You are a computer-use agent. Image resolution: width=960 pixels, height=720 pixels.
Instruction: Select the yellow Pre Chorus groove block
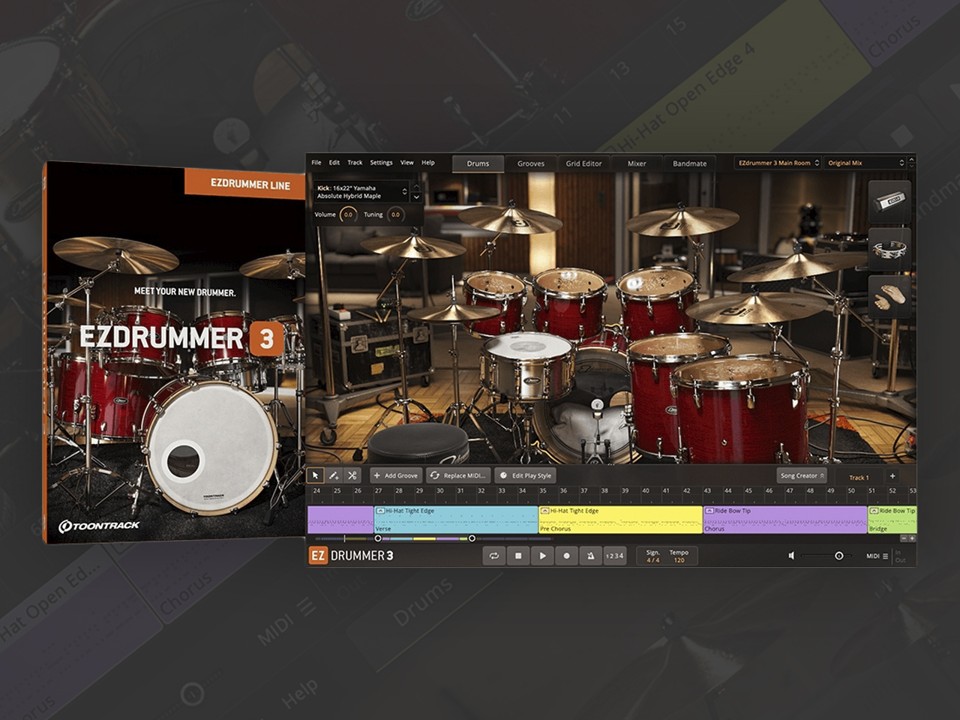(x=620, y=520)
